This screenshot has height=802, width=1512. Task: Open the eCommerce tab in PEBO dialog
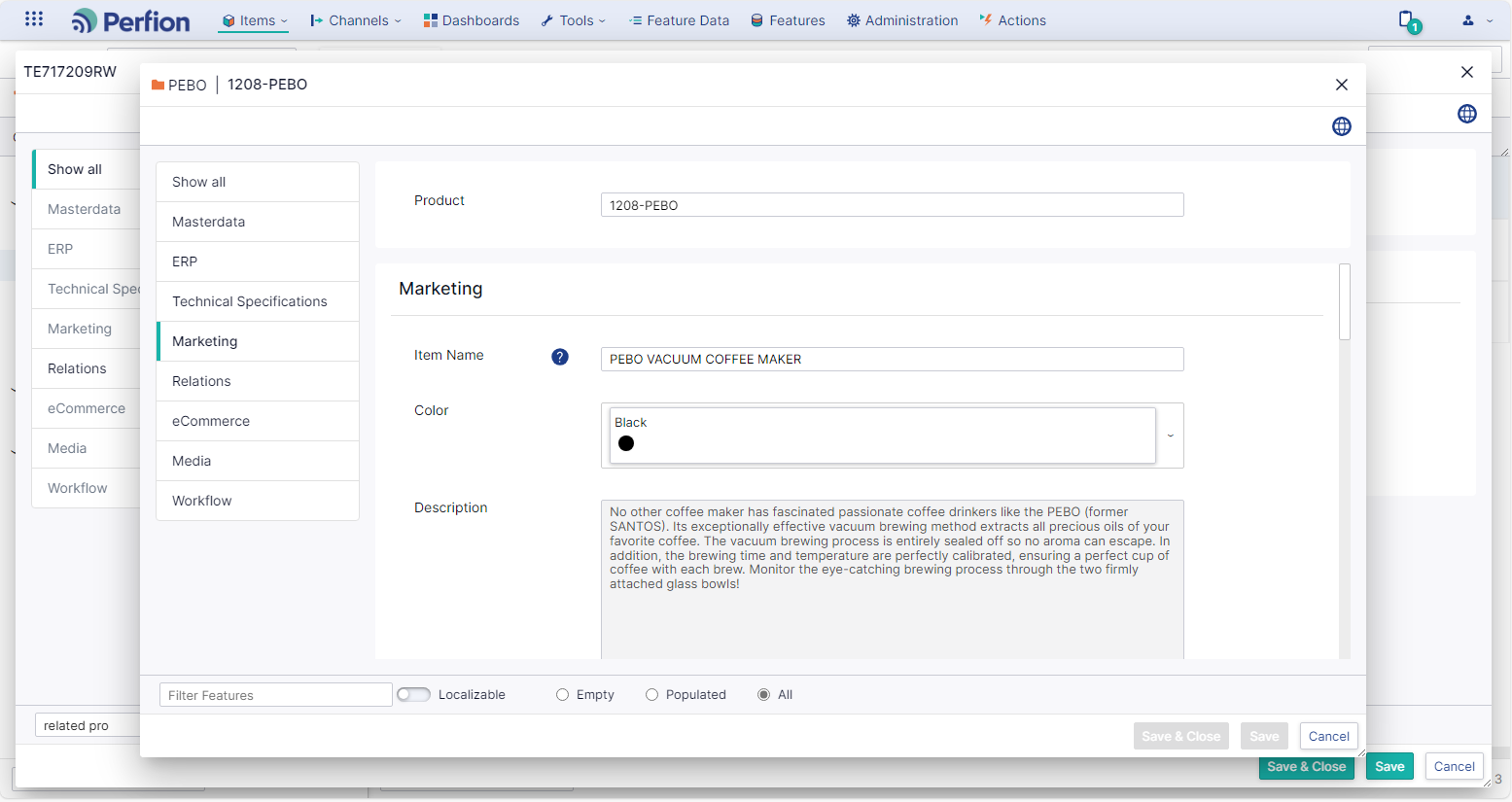tap(258, 421)
